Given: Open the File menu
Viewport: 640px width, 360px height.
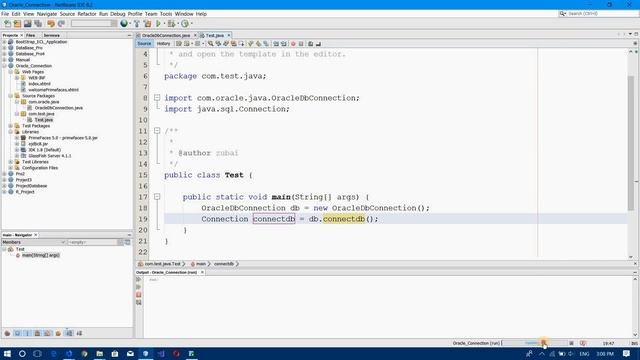Looking at the screenshot, I should coord(5,14).
